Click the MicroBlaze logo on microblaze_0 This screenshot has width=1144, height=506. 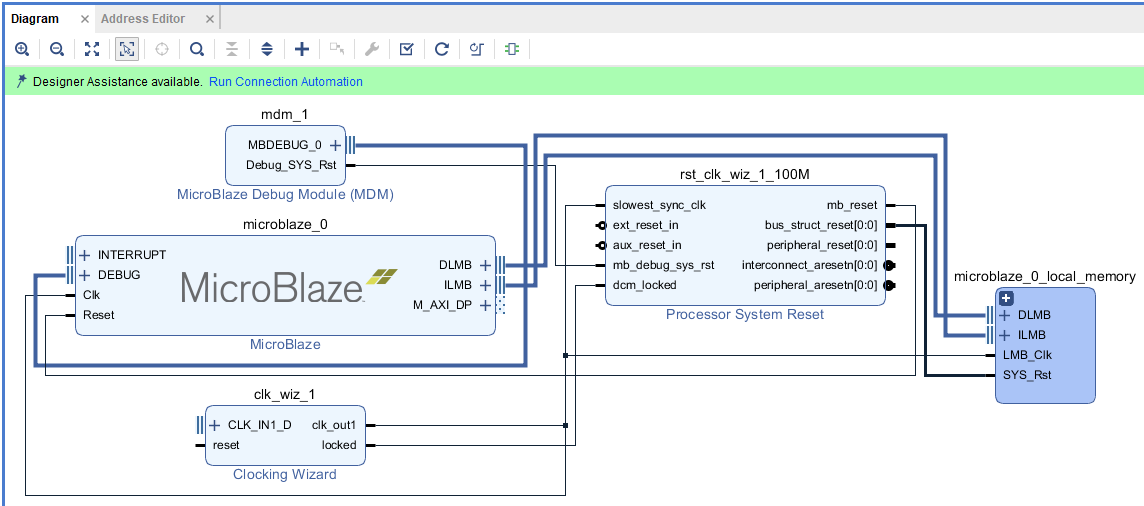tap(290, 286)
